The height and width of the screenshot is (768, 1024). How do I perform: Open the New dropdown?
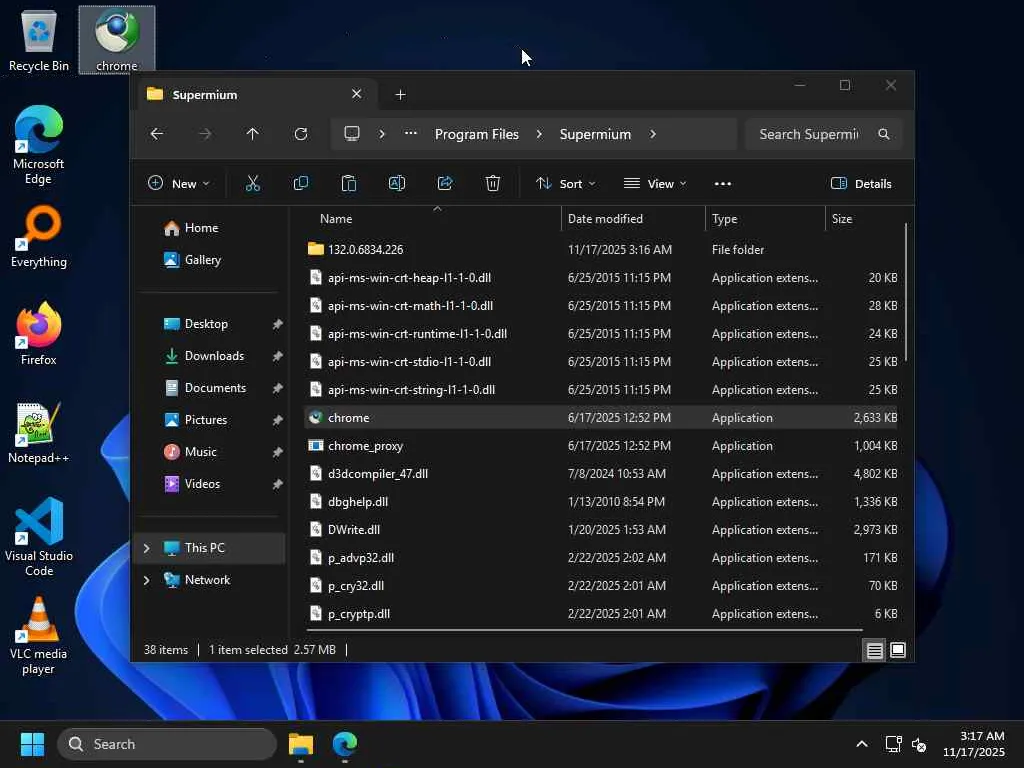[x=178, y=184]
